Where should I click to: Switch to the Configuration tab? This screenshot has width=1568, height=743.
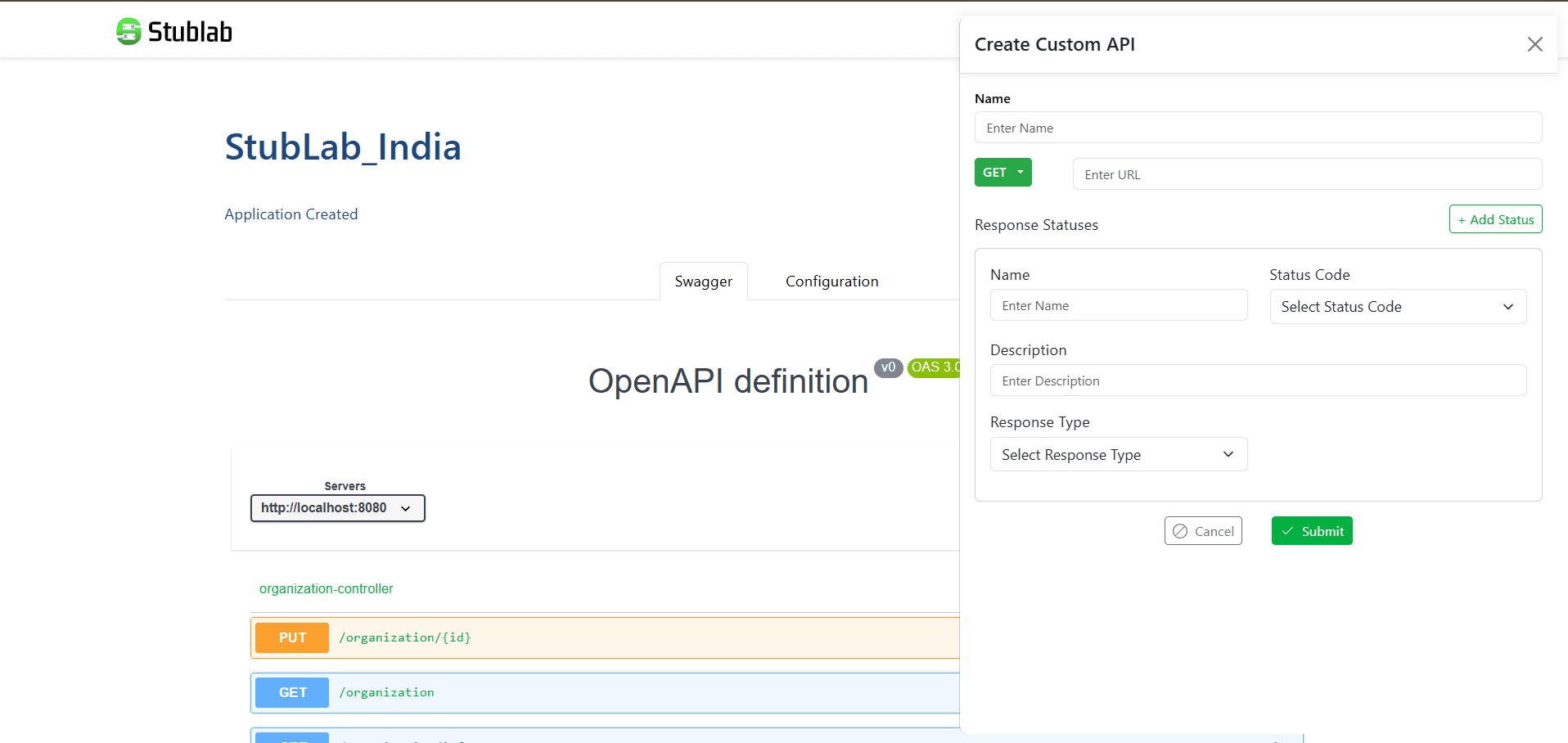coord(831,281)
